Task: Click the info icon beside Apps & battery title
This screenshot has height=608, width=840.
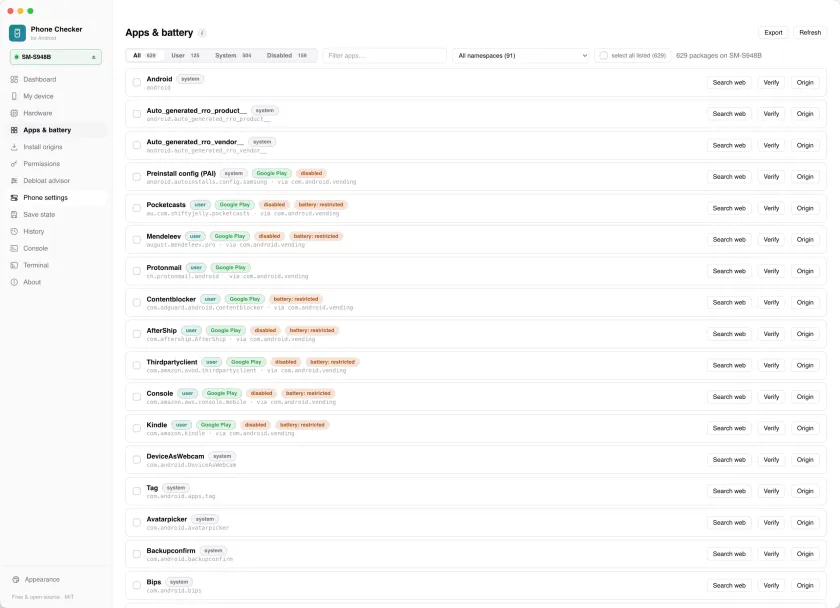Action: point(202,33)
